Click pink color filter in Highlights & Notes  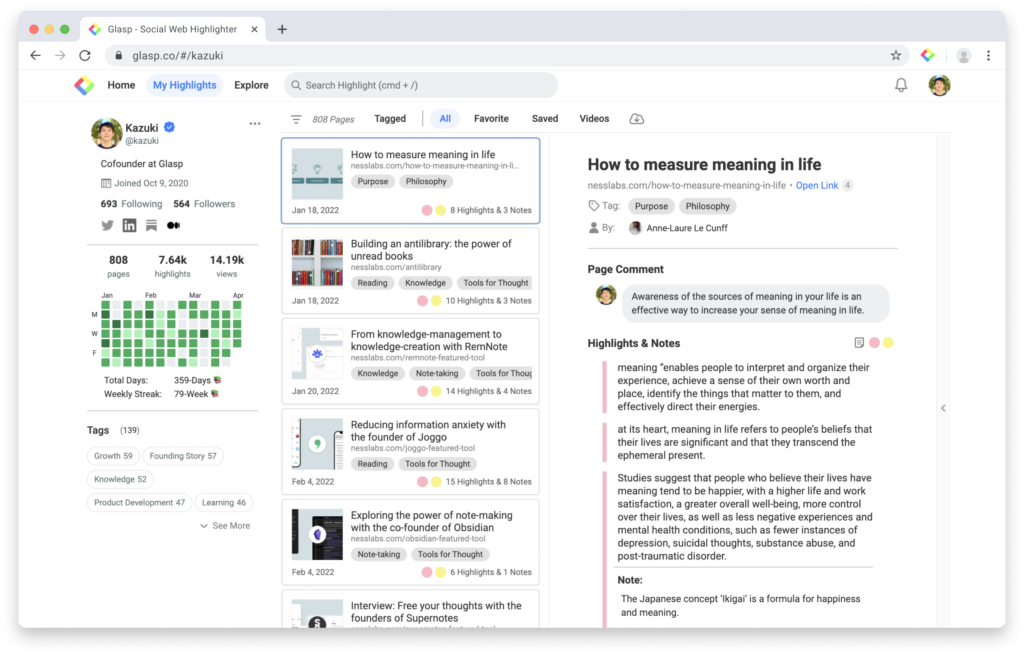coord(874,343)
